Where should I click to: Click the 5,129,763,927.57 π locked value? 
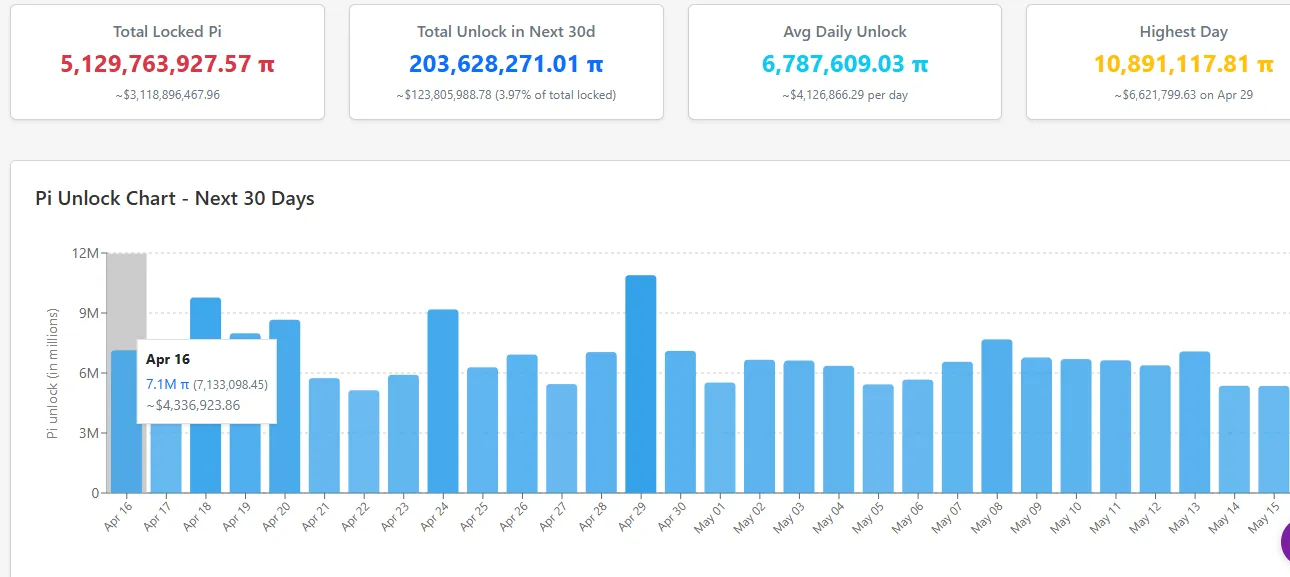(167, 64)
